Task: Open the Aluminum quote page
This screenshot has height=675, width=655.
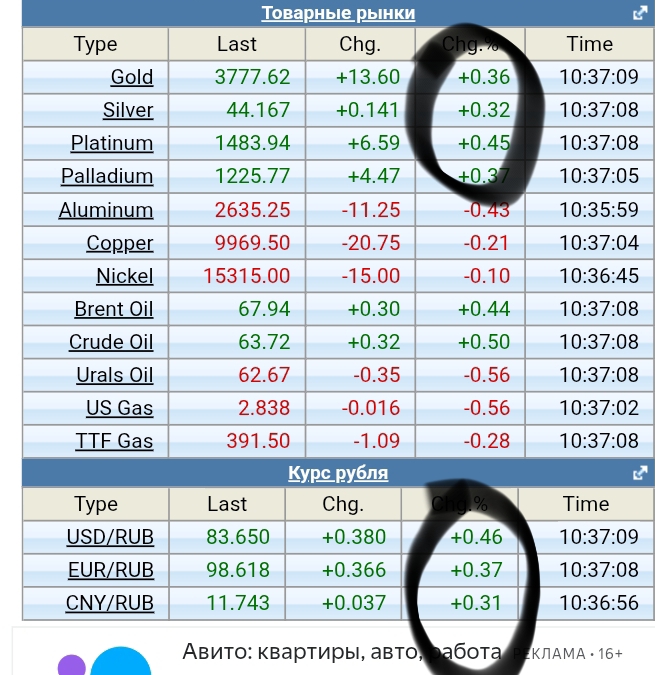Action: 106,210
